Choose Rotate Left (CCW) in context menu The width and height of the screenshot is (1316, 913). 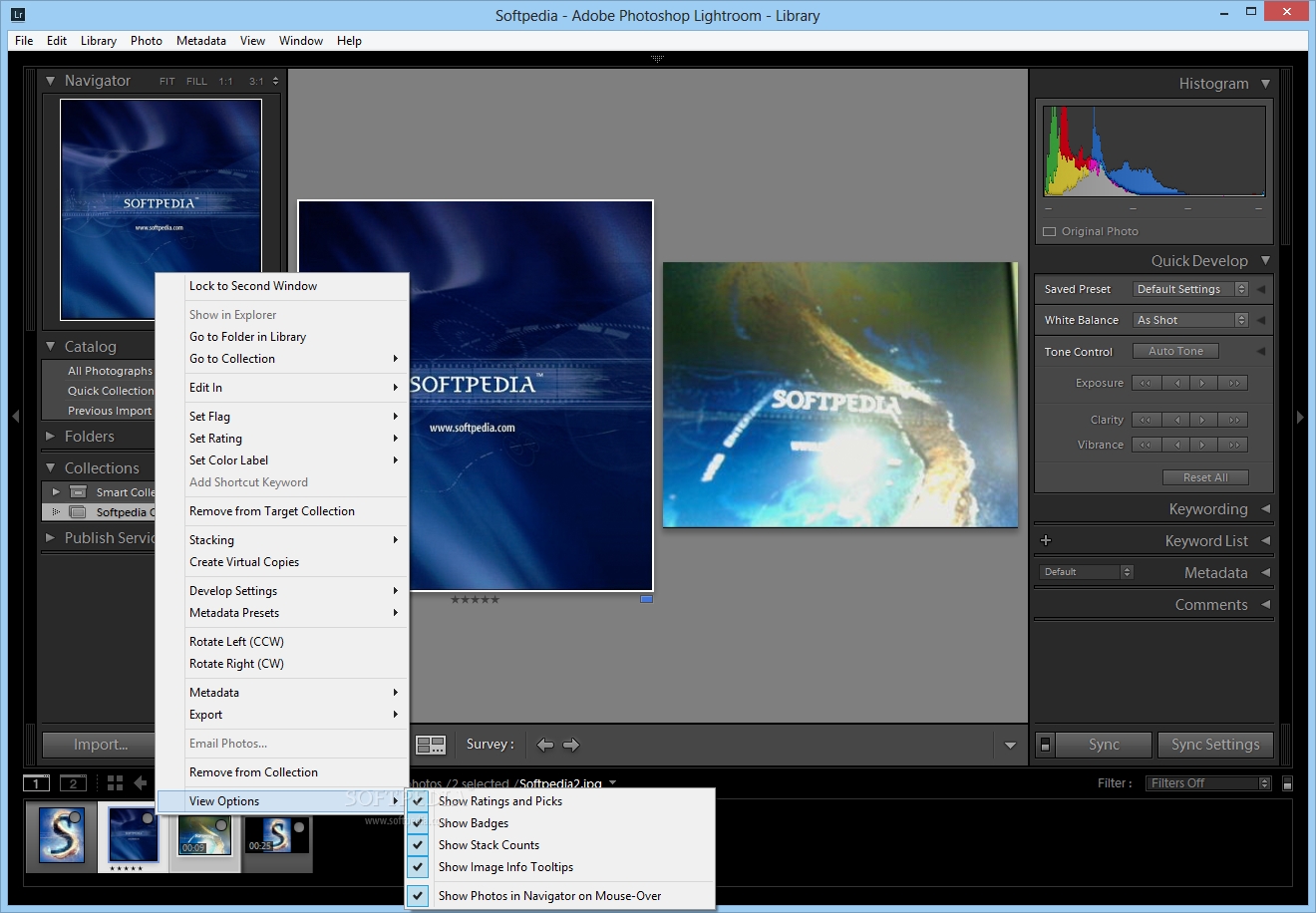click(x=236, y=642)
